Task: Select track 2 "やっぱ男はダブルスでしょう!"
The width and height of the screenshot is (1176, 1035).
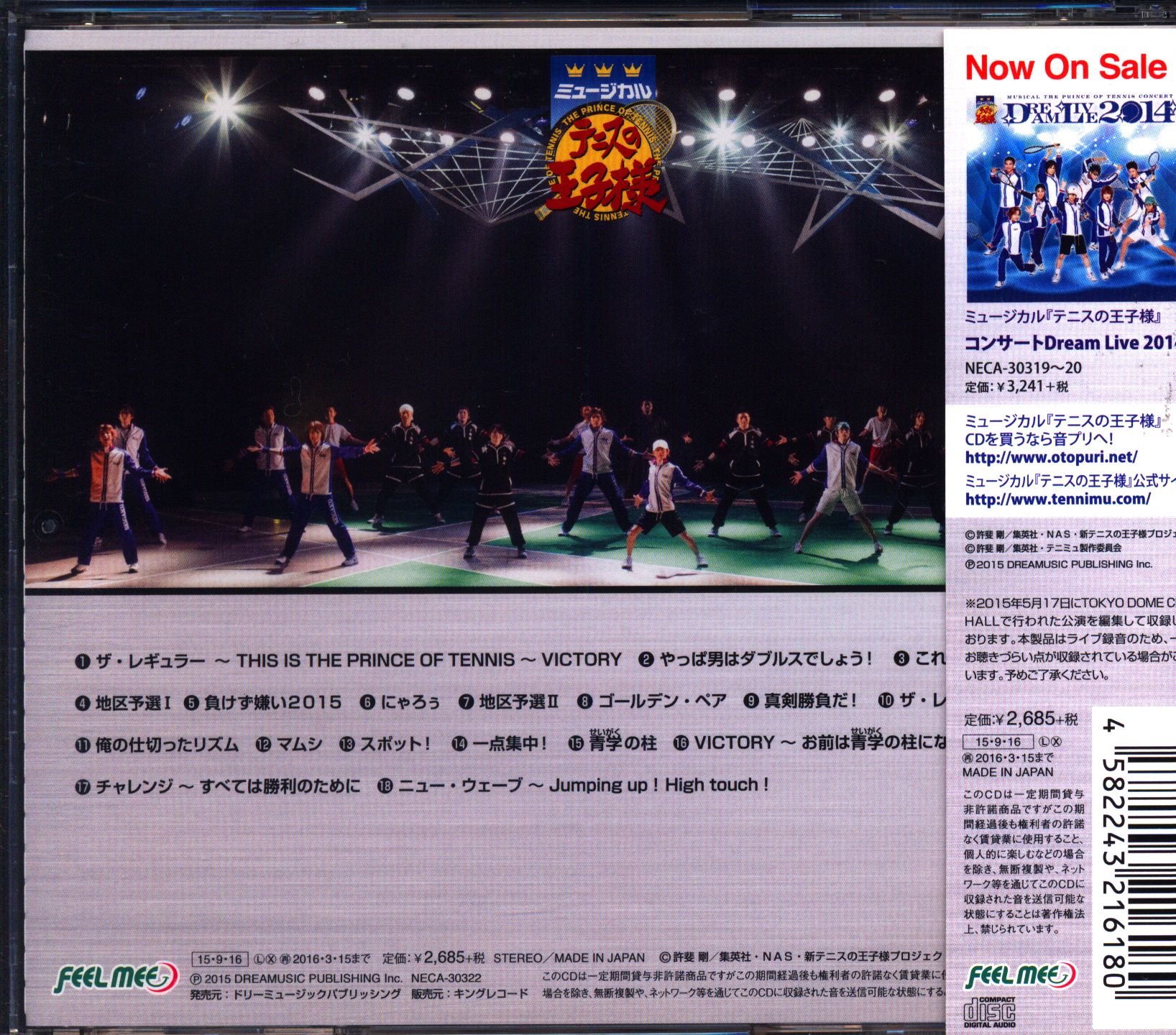Action: pyautogui.click(x=755, y=660)
